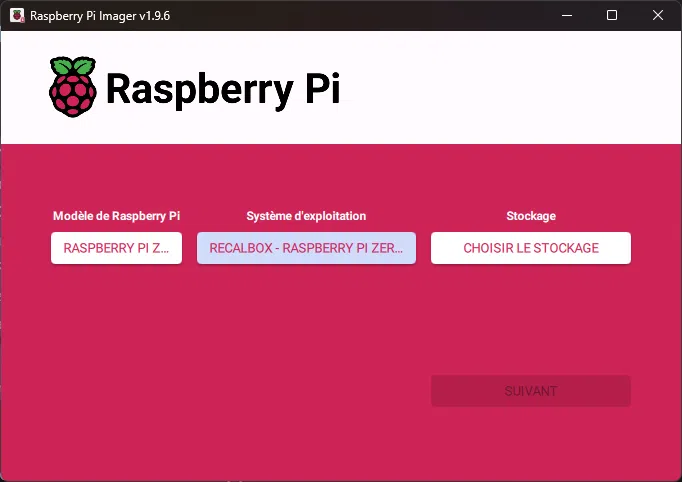Minimize the Raspberry Pi Imager window
682x482 pixels.
pos(567,16)
